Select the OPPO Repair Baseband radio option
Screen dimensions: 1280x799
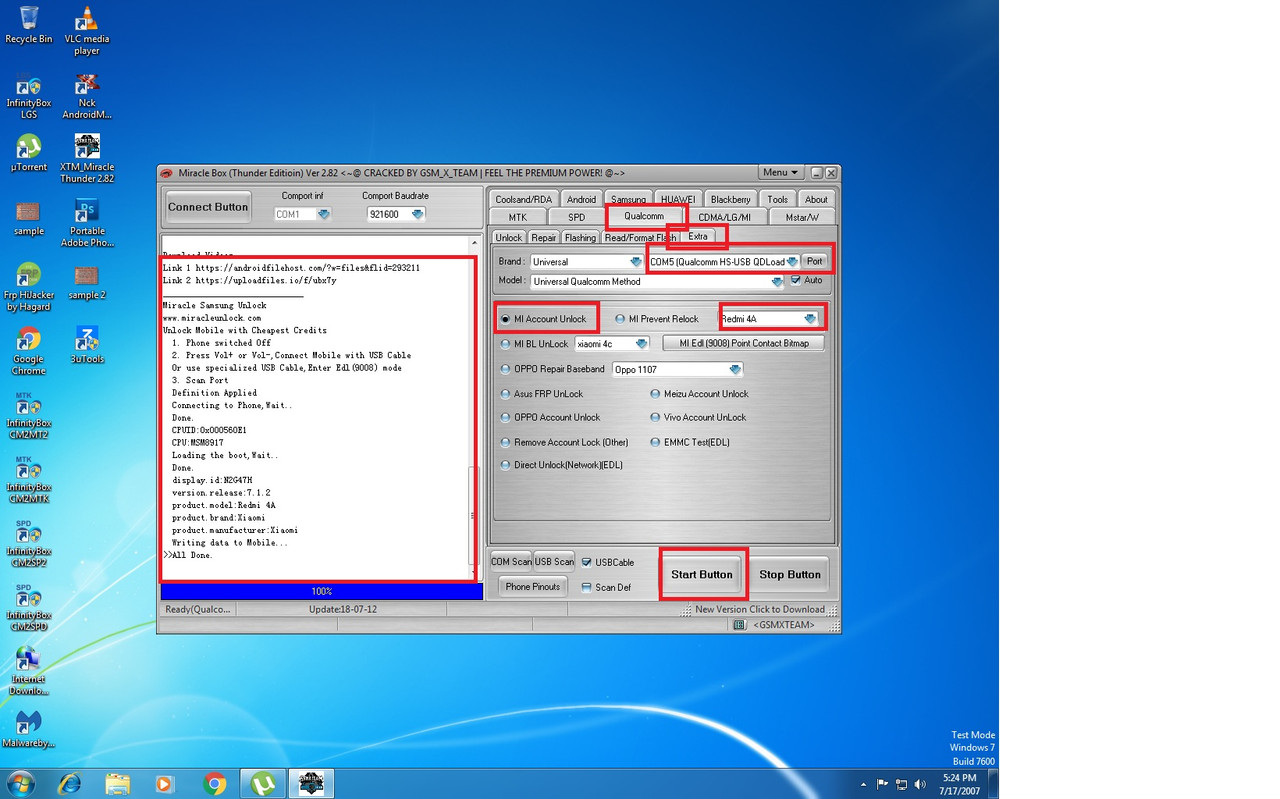pyautogui.click(x=552, y=369)
